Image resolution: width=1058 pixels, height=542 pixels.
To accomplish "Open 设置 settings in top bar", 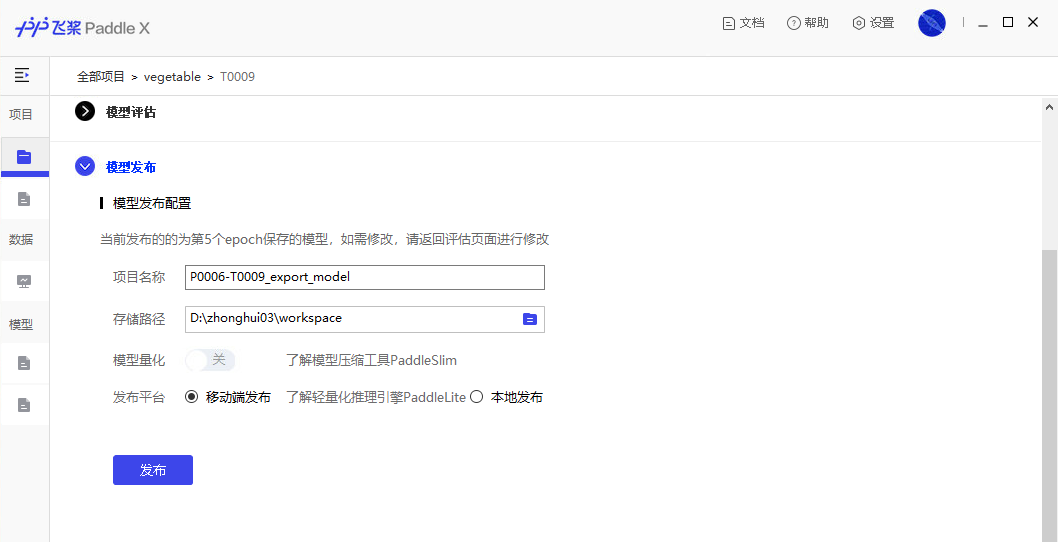I will pos(872,23).
